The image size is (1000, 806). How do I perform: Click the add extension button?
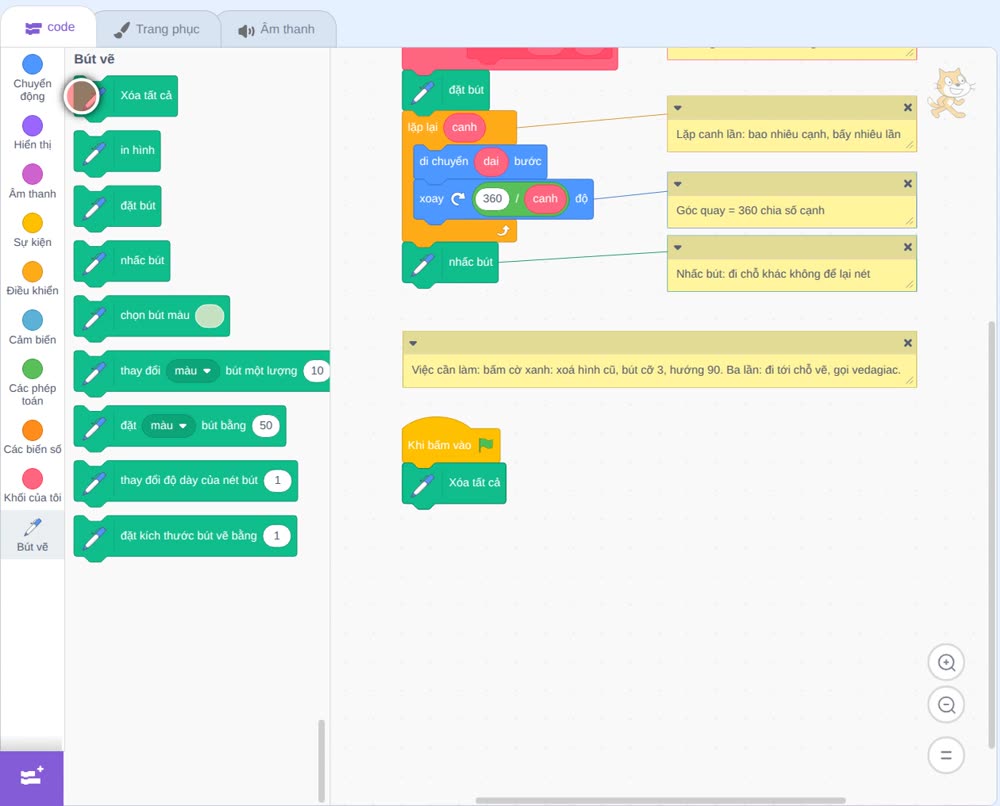[32, 777]
